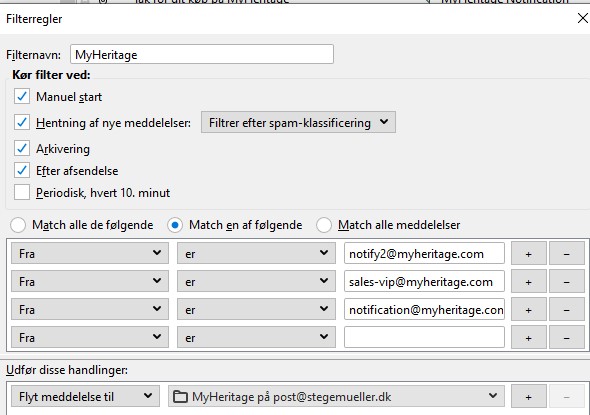
Task: Click the notify2@myheritage.com field
Action: point(424,253)
